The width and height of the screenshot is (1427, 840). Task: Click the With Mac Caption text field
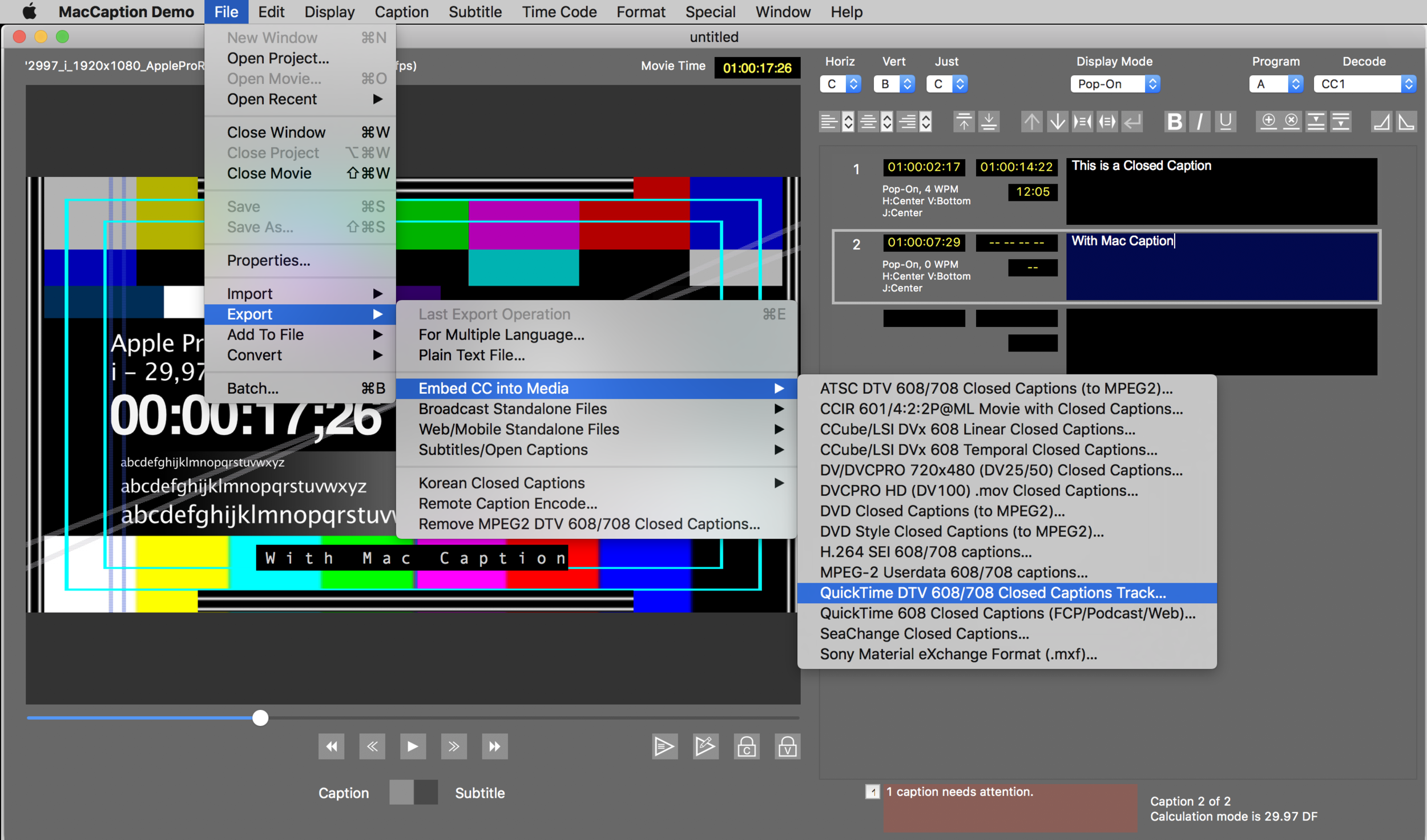tap(1222, 266)
